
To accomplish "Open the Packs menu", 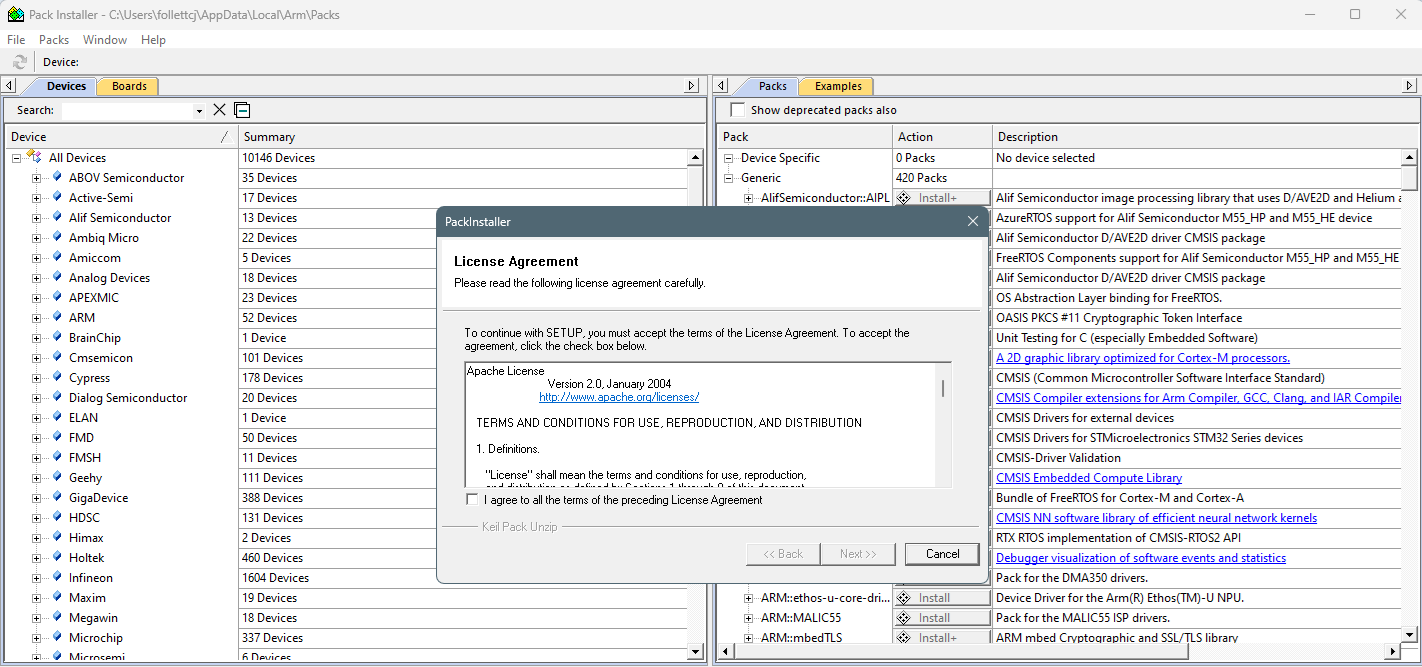I will tap(54, 40).
